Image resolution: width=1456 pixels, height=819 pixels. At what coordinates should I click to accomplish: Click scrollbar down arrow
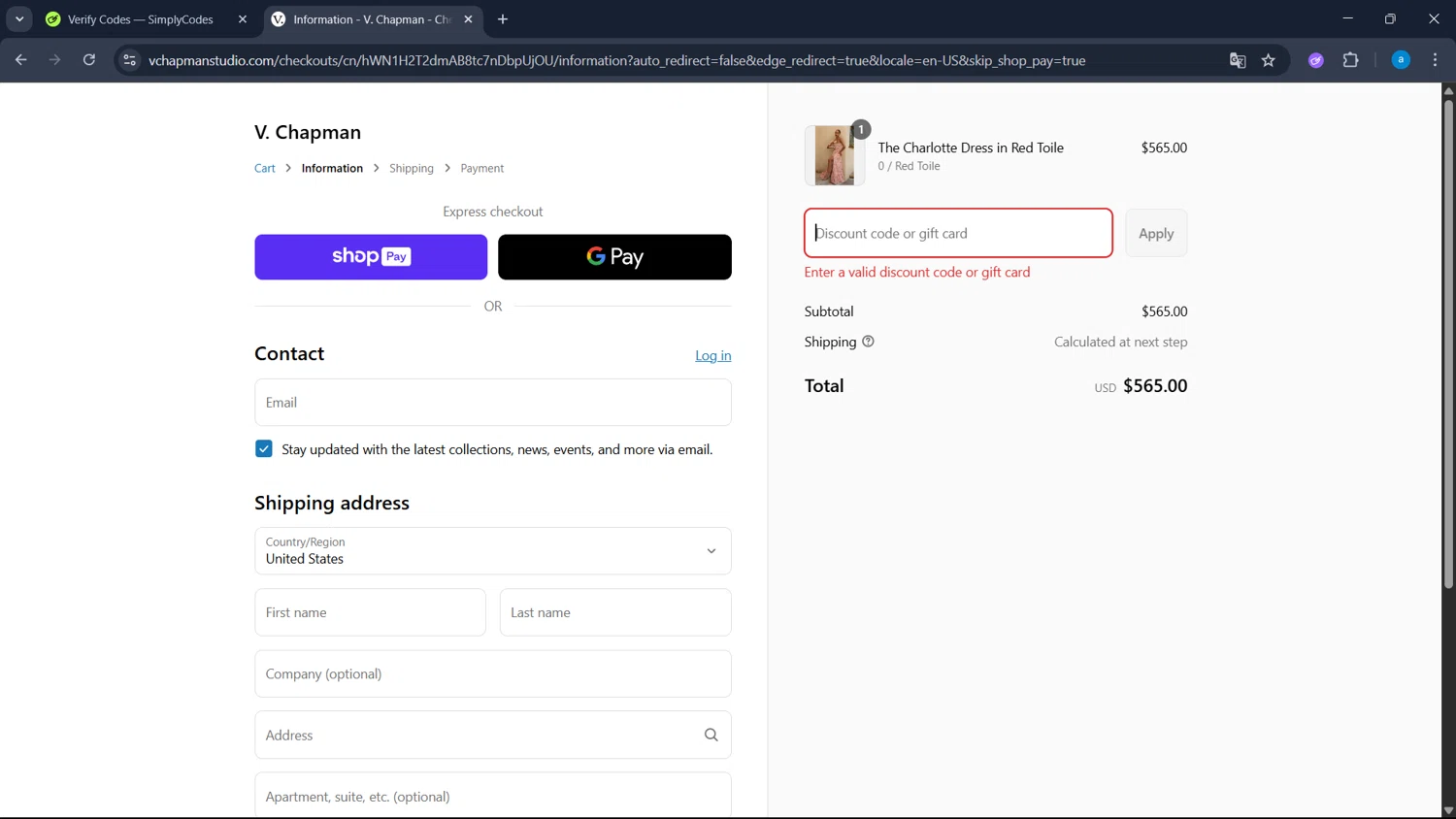(x=1448, y=811)
